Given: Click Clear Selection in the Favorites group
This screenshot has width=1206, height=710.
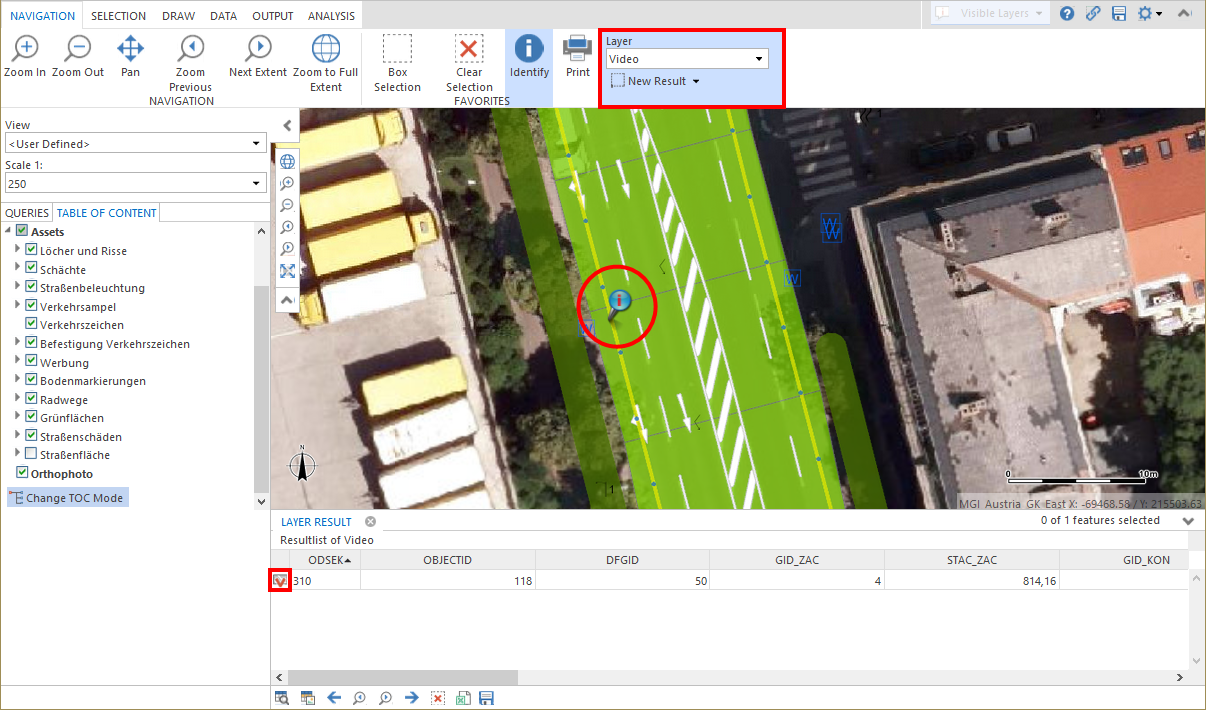Looking at the screenshot, I should 470,57.
